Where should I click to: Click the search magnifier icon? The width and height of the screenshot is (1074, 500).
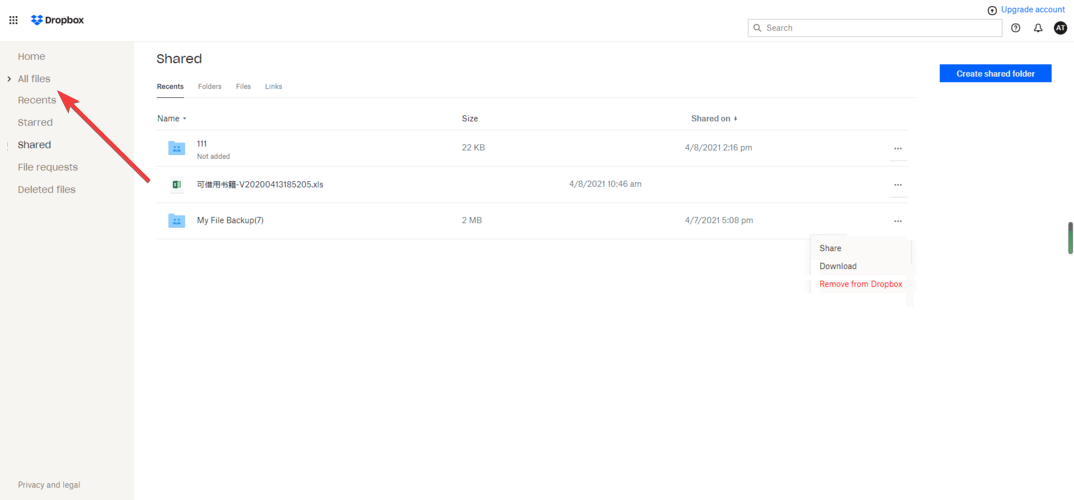pyautogui.click(x=757, y=28)
